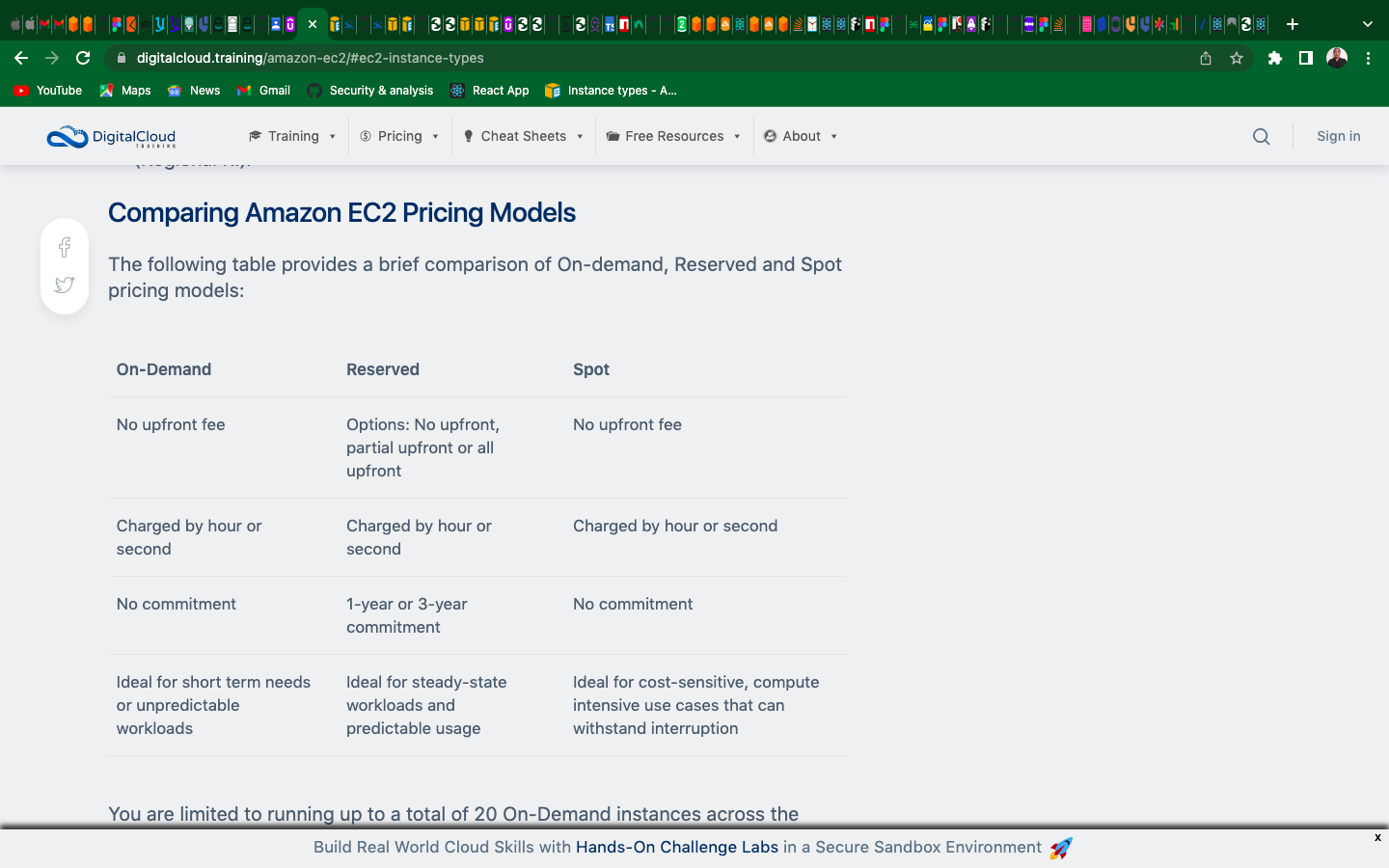Open the browser extensions puzzle icon
Screen dimensions: 1389x868
(x=1275, y=58)
